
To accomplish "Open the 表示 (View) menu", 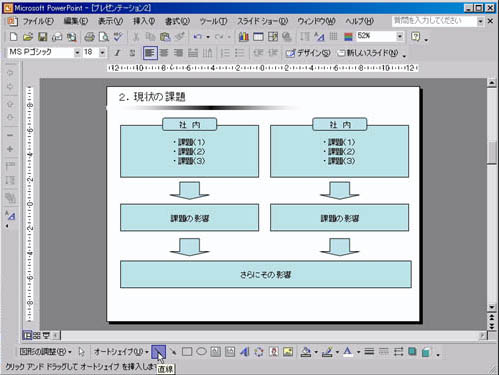I will tap(110, 21).
